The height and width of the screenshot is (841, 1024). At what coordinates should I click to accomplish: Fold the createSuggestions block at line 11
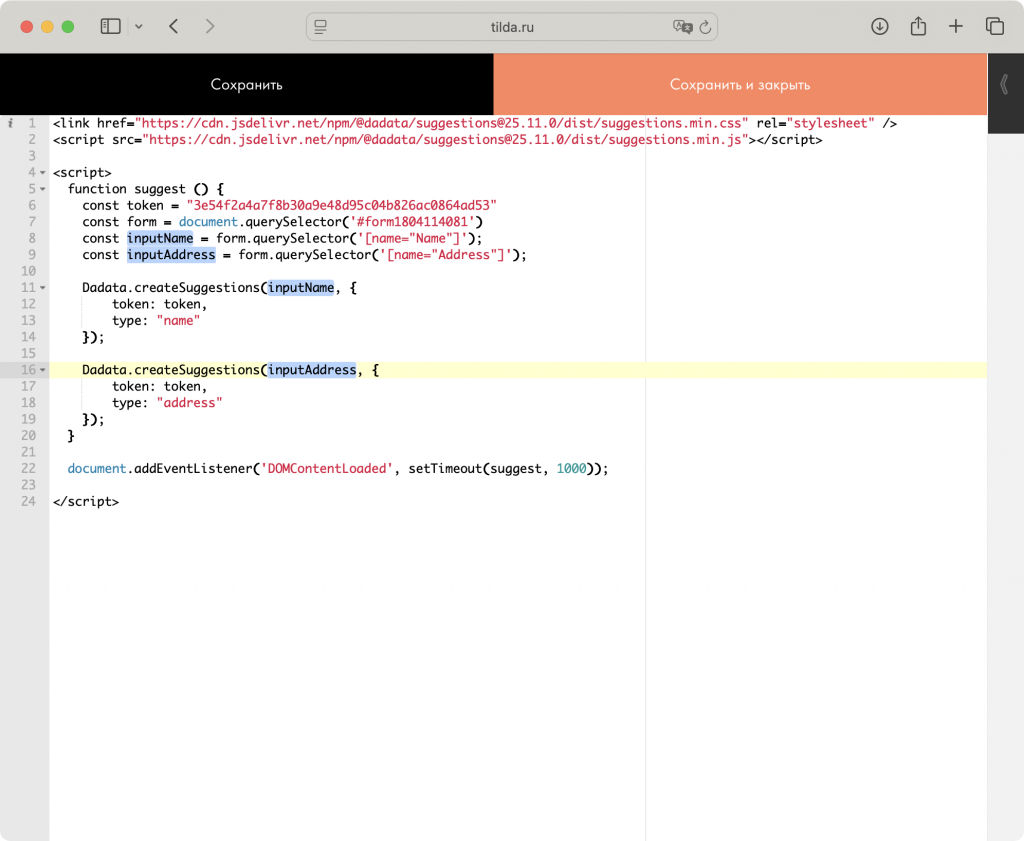click(x=43, y=288)
